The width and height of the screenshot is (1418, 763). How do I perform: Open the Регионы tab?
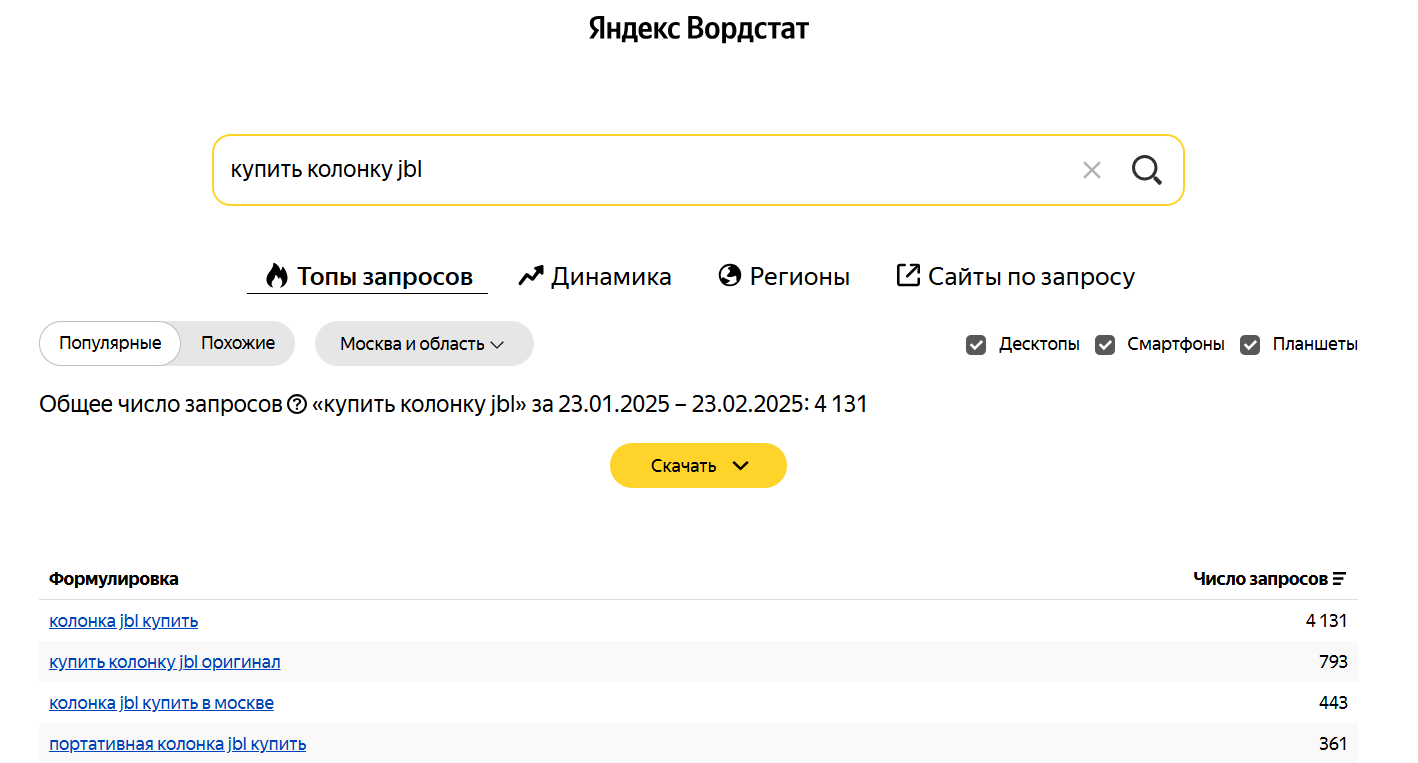pyautogui.click(x=800, y=276)
